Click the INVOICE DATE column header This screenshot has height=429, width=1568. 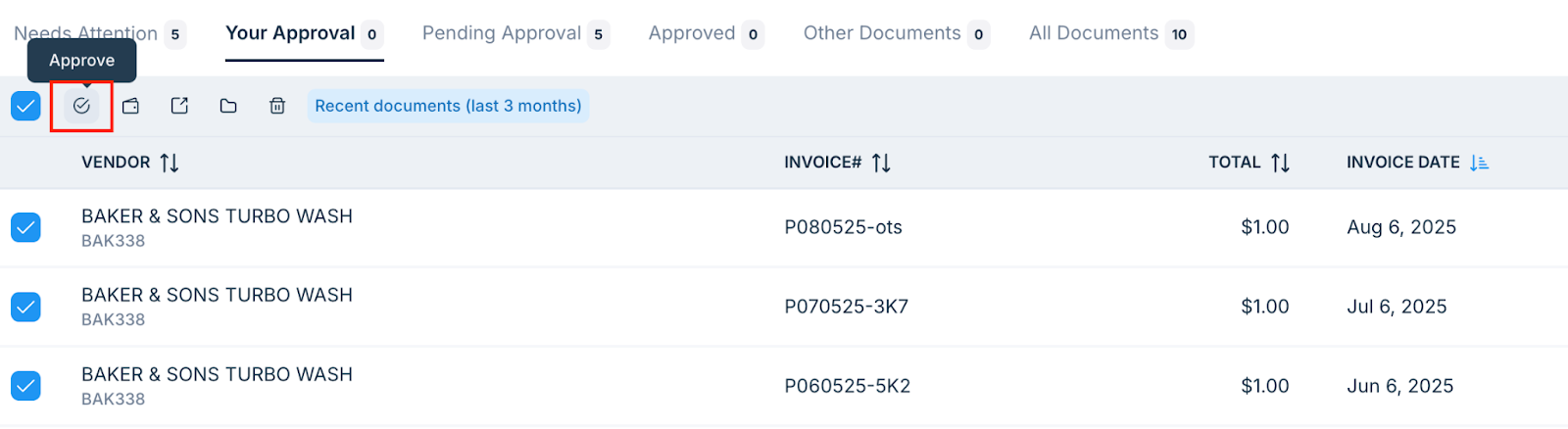[1403, 163]
